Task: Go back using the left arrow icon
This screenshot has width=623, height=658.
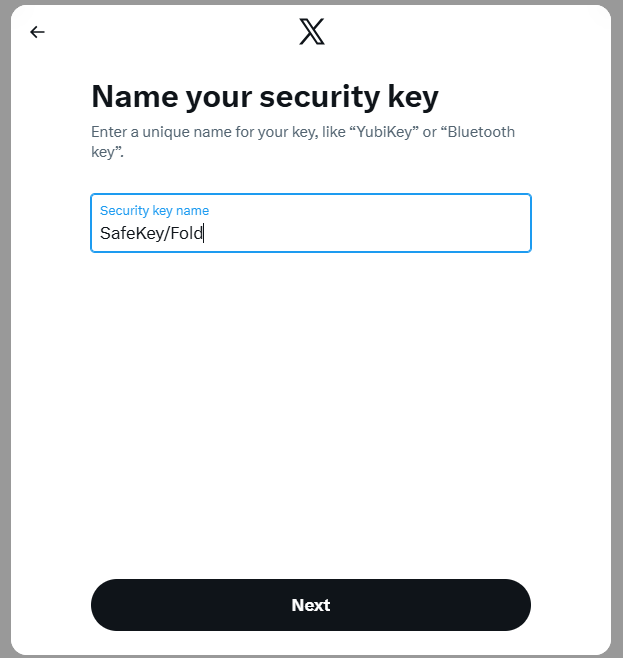Action: point(38,32)
